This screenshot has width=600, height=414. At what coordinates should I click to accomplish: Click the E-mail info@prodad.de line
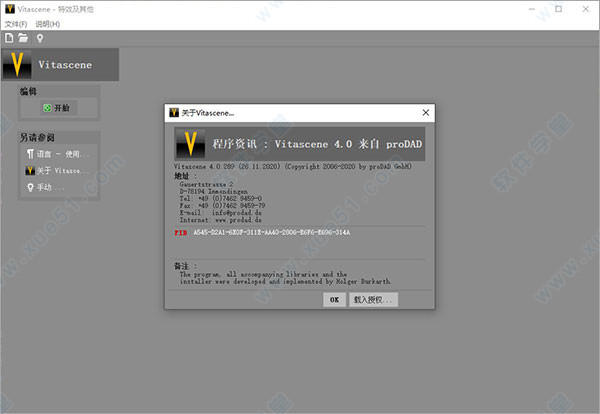[x=221, y=213]
